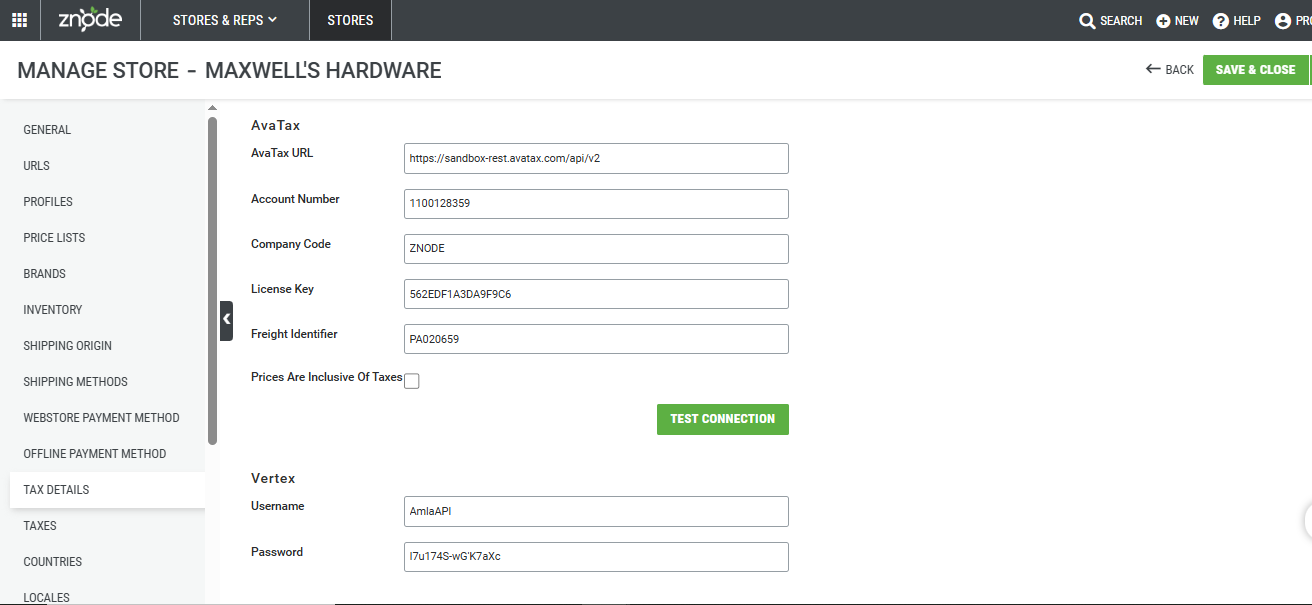Click the Company Code input field
This screenshot has width=1312, height=605.
pos(596,249)
